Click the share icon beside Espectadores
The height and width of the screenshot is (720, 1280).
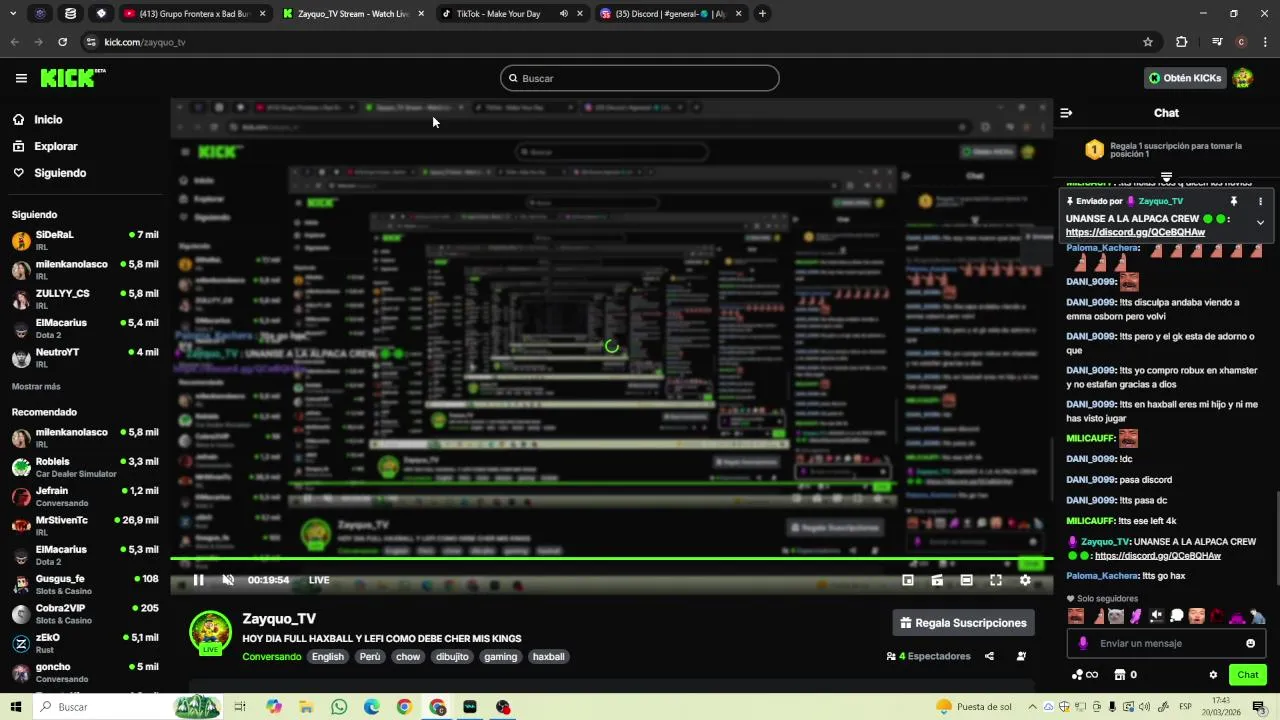tap(989, 656)
